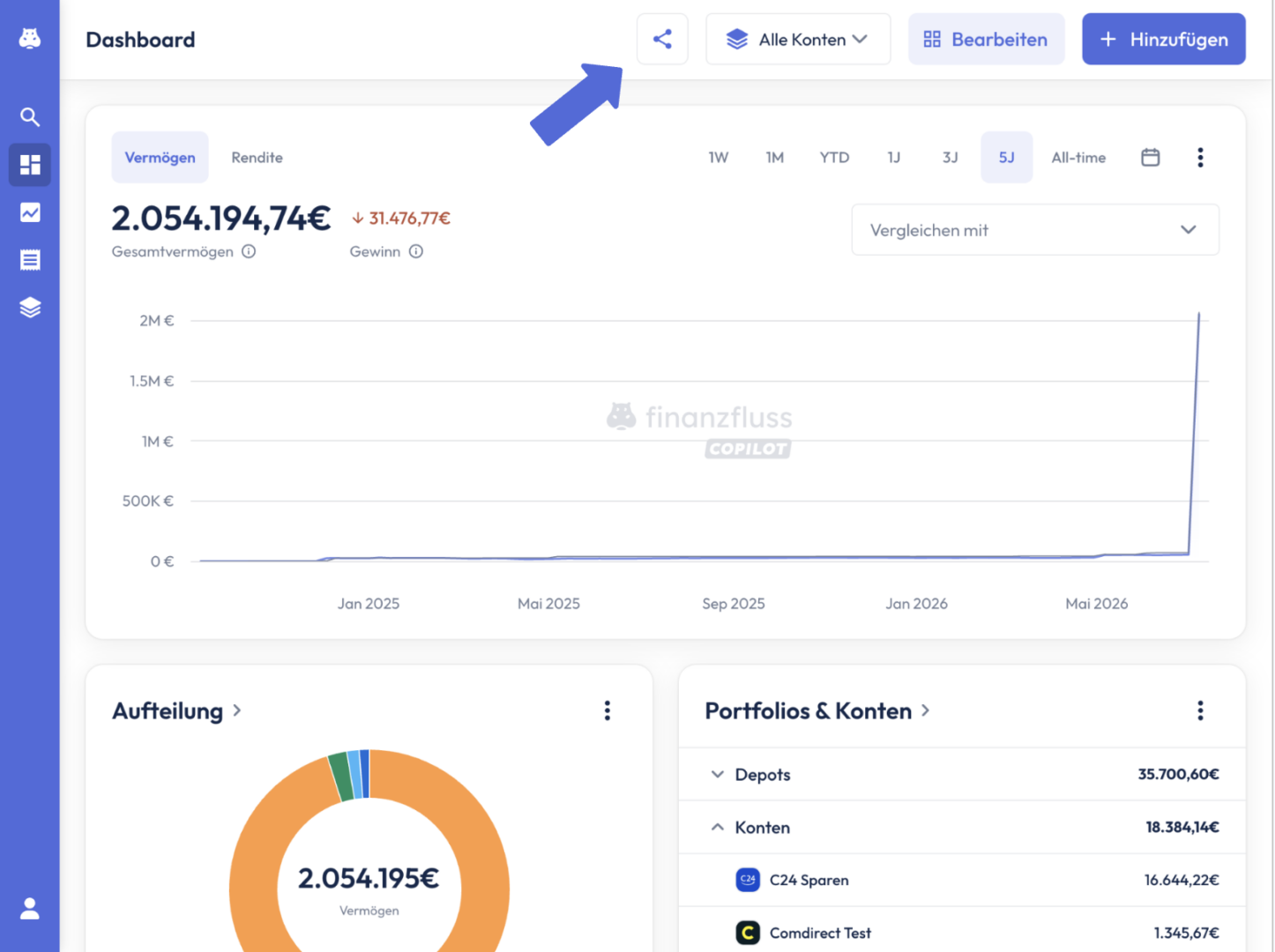Open the chart's three-dot options menu

coord(1200,157)
